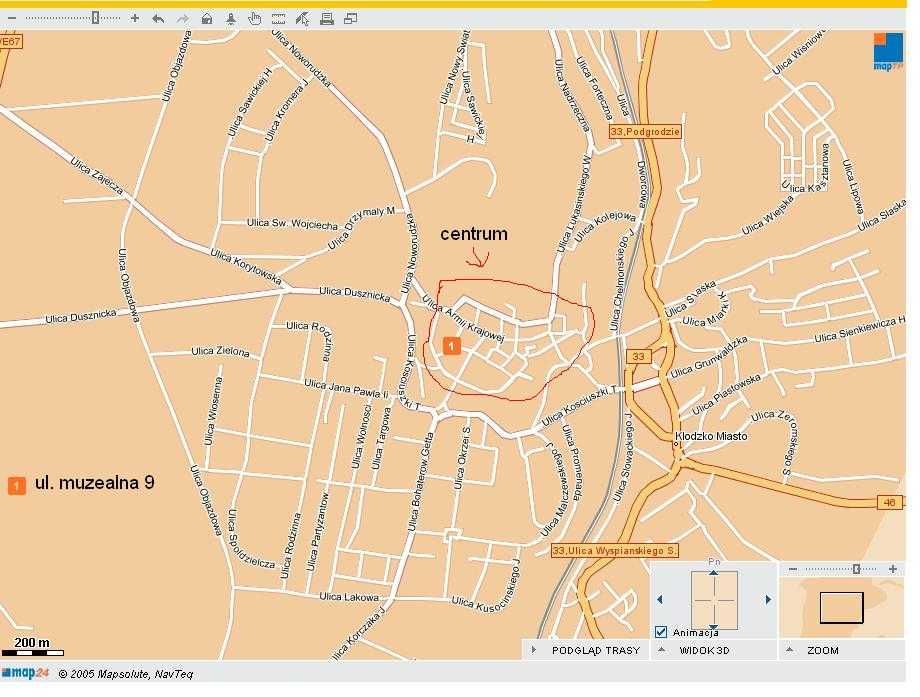Click the zoom in plus icon in top toolbar
Screen dimensions: 920x697
(135, 18)
